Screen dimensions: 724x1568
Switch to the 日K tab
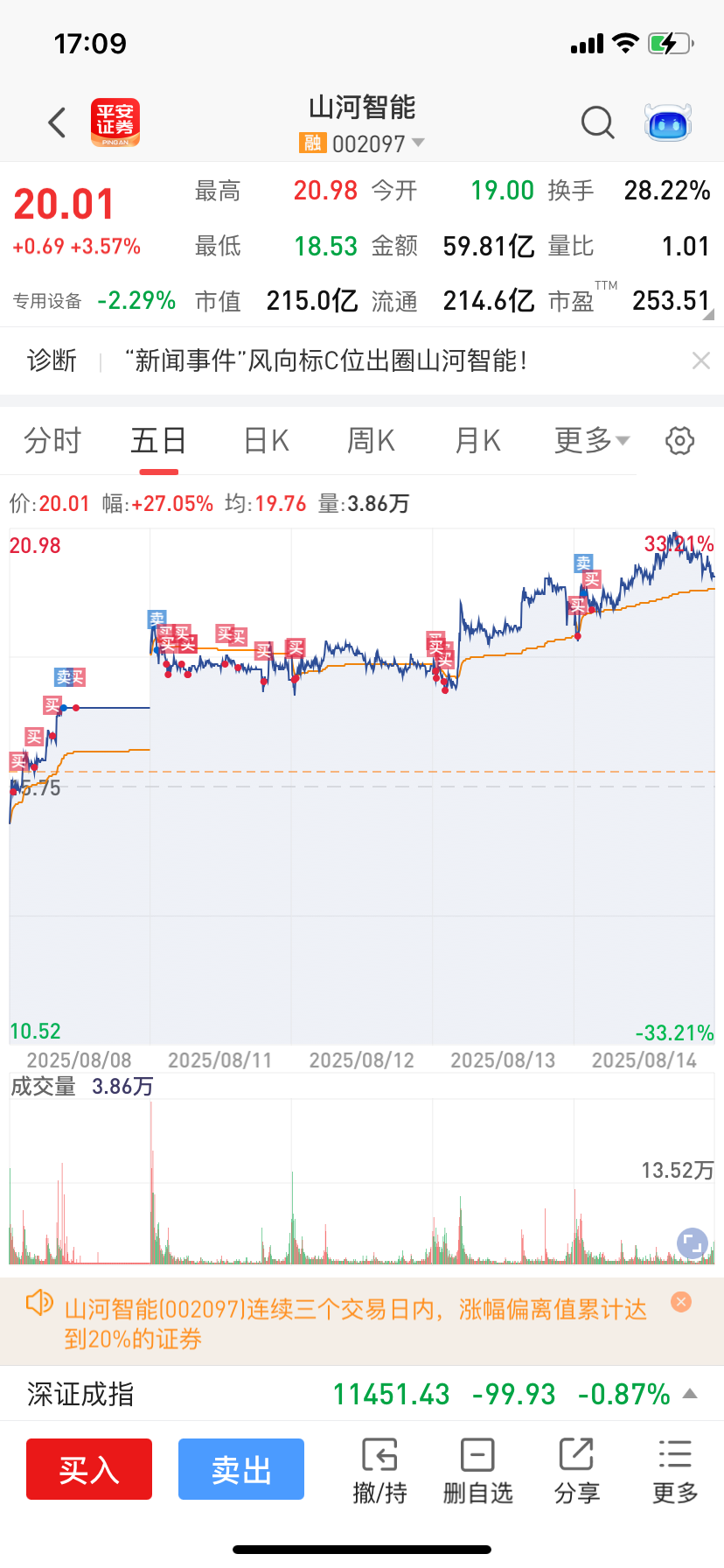coord(267,440)
